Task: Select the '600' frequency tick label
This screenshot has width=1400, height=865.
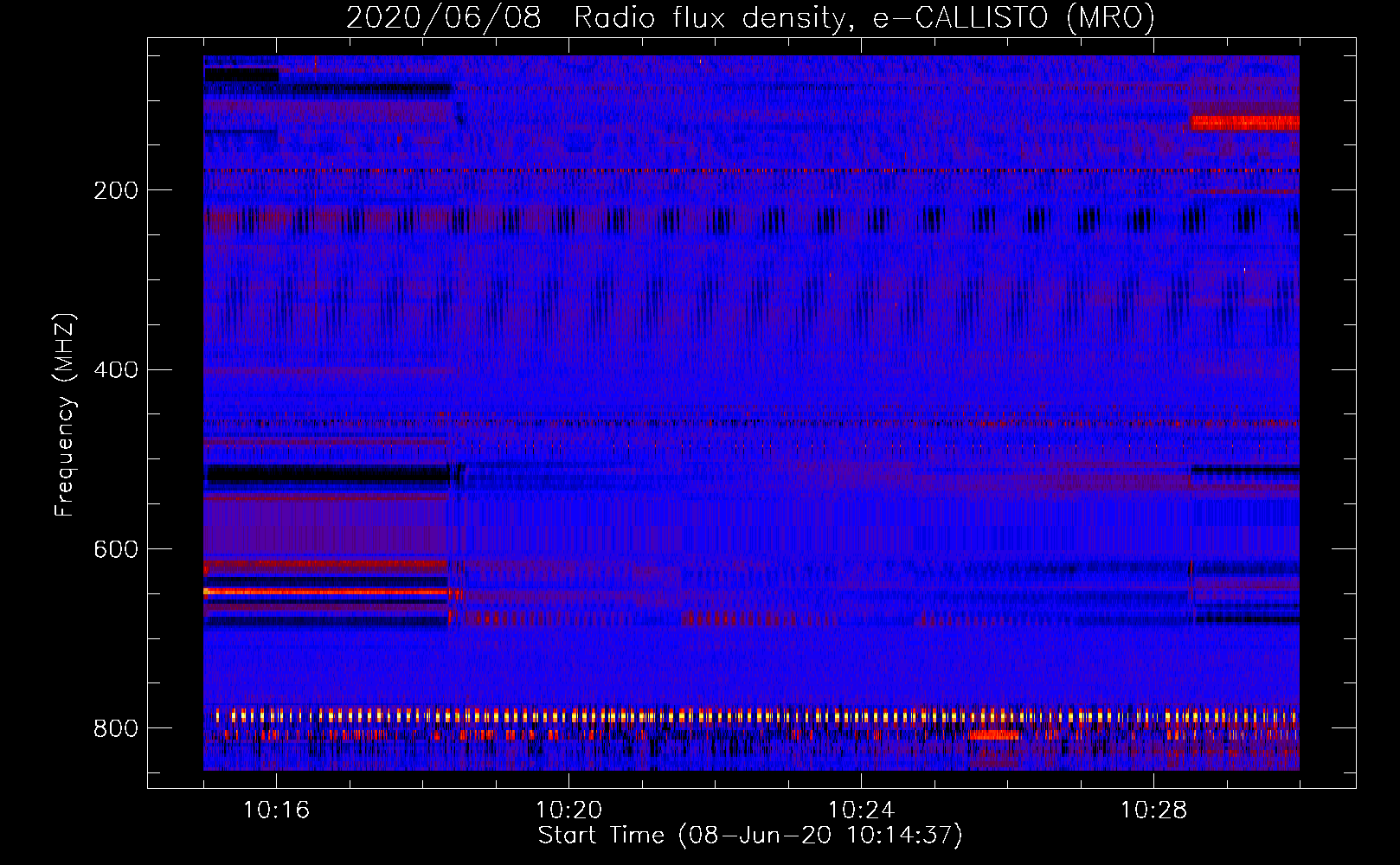Action: [x=116, y=549]
